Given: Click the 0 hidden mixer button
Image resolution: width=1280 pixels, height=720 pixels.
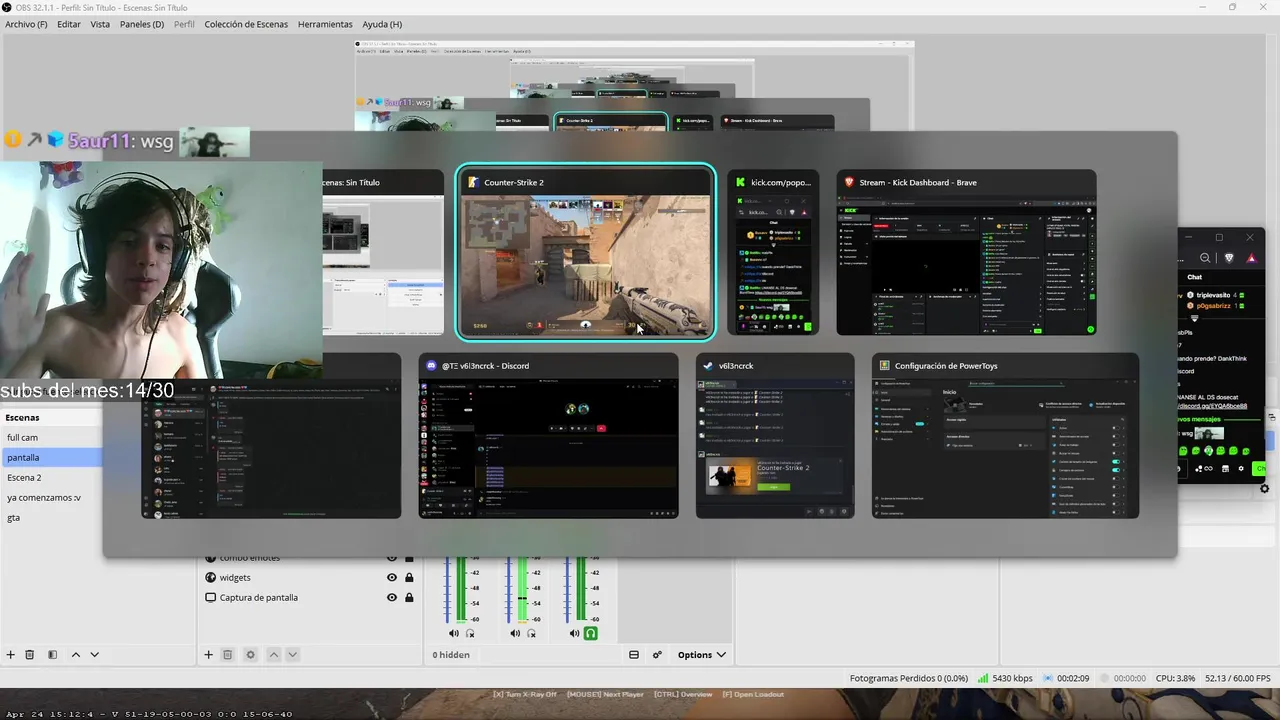Looking at the screenshot, I should pyautogui.click(x=451, y=655).
